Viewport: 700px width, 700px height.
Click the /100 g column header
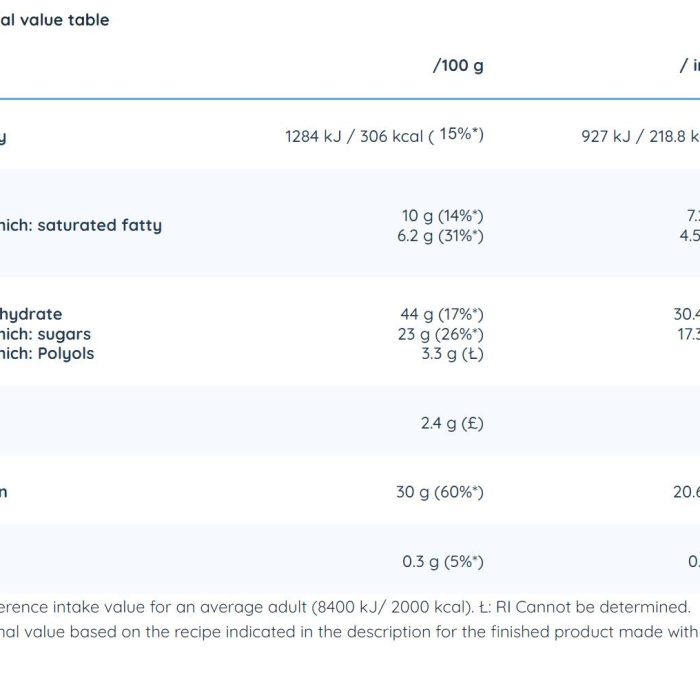pos(458,66)
